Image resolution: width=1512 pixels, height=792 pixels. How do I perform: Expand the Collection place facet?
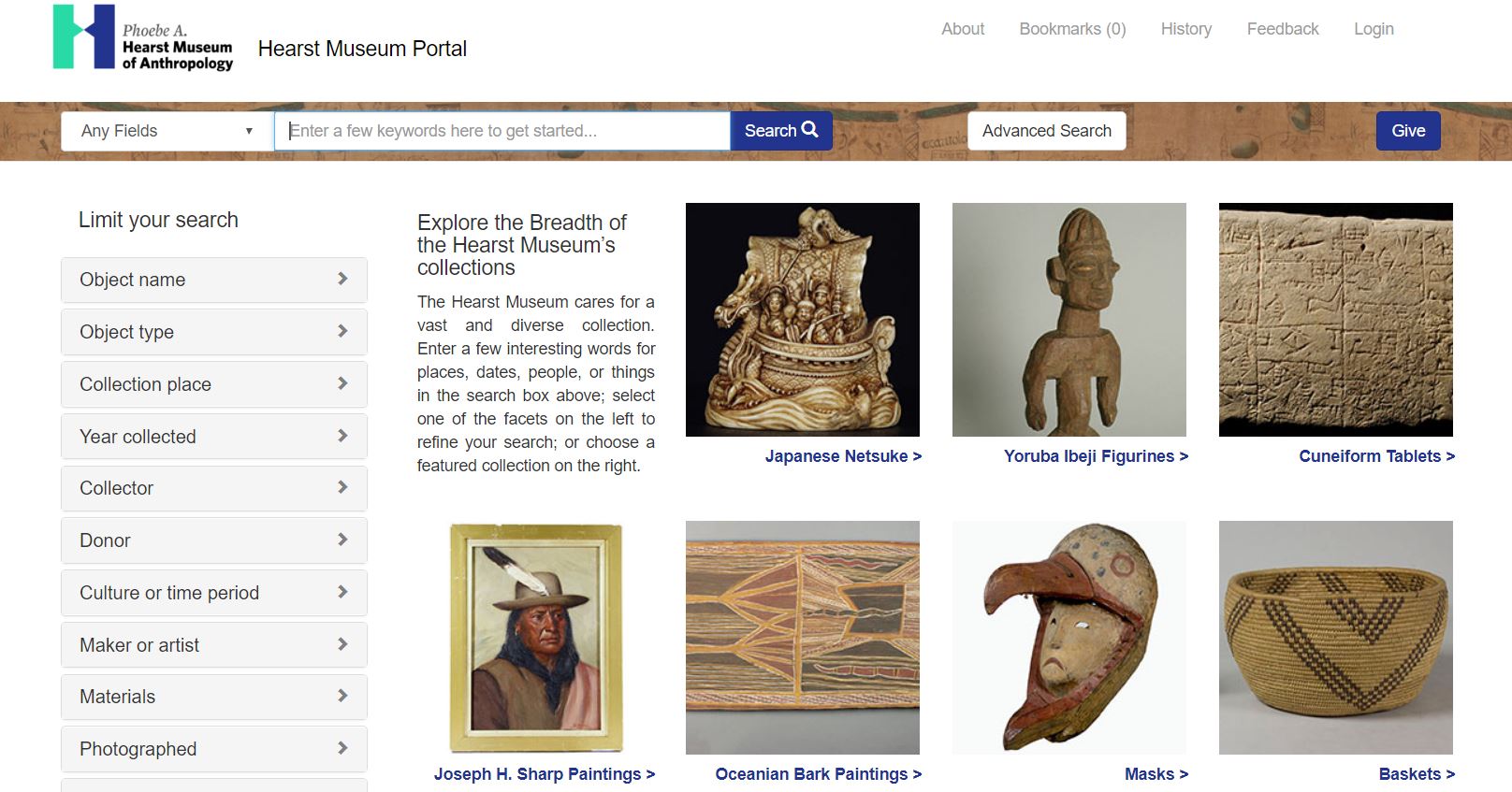(214, 384)
